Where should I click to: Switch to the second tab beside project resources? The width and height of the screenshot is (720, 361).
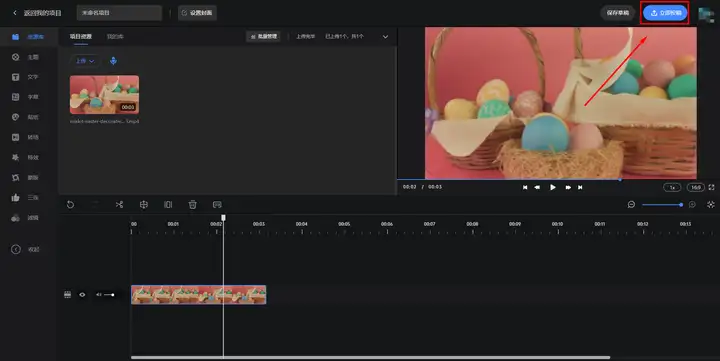pos(115,36)
